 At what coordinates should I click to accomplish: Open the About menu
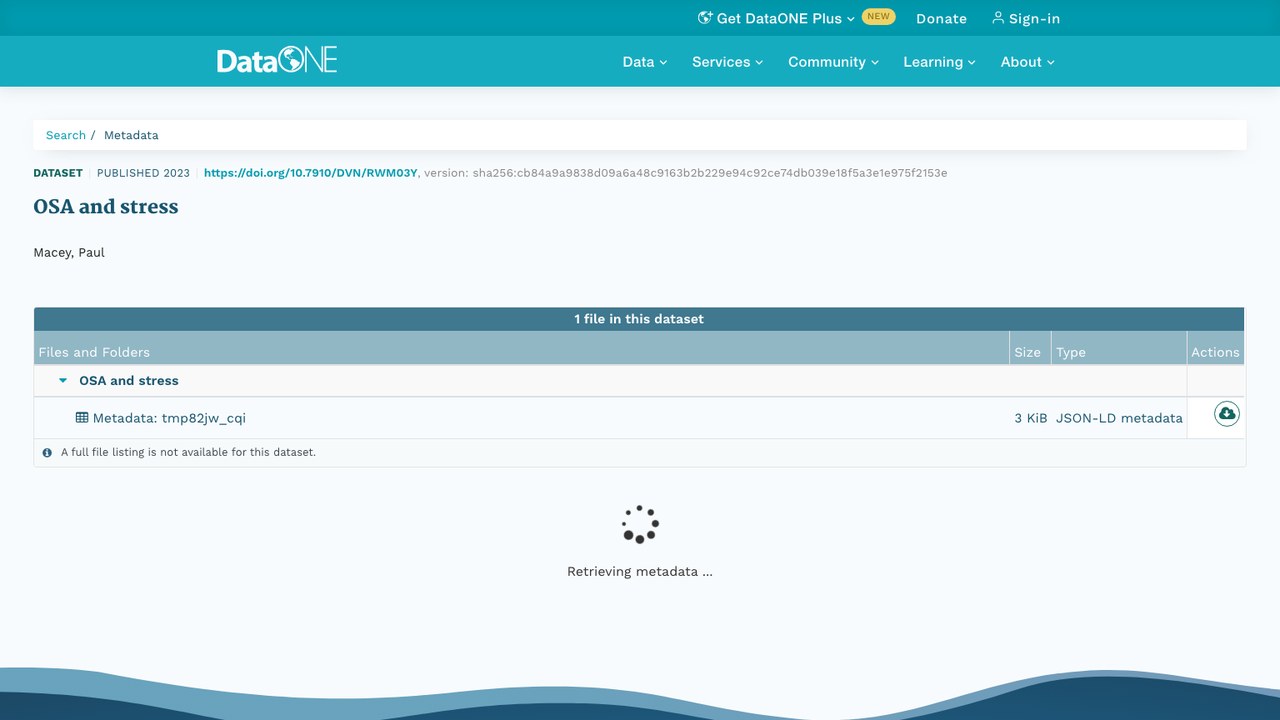point(1028,62)
